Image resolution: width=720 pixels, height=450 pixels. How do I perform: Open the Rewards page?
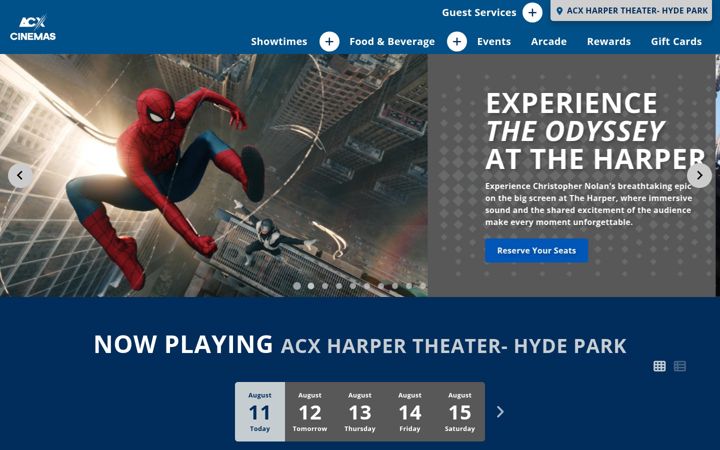coord(609,41)
